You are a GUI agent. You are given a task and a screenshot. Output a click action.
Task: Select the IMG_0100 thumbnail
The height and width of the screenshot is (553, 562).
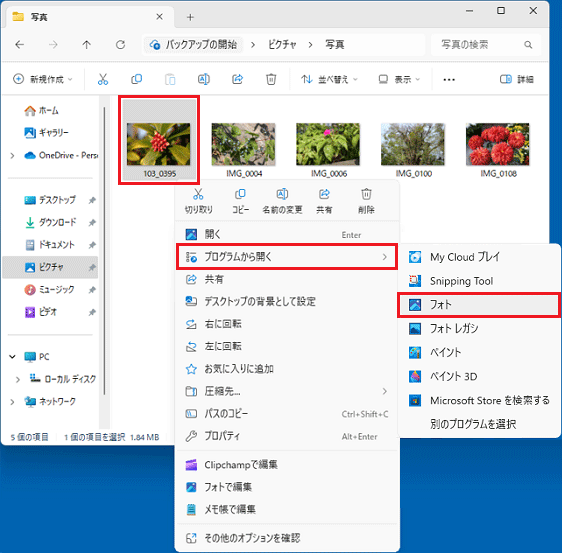[413, 144]
